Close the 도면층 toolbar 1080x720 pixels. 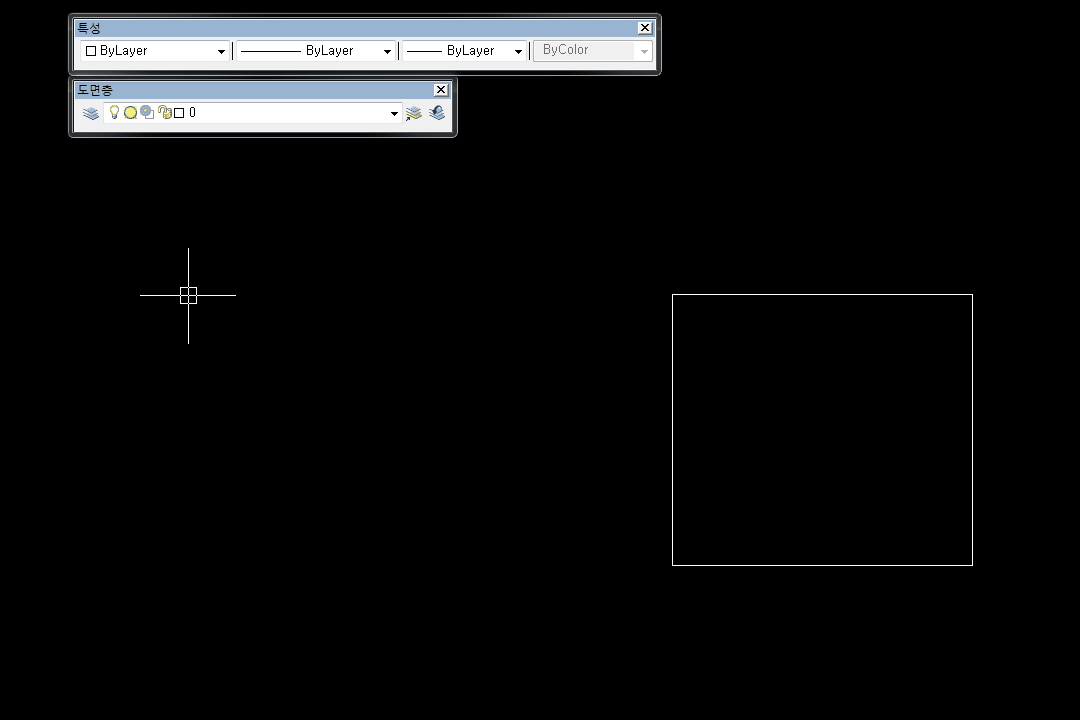click(x=441, y=90)
